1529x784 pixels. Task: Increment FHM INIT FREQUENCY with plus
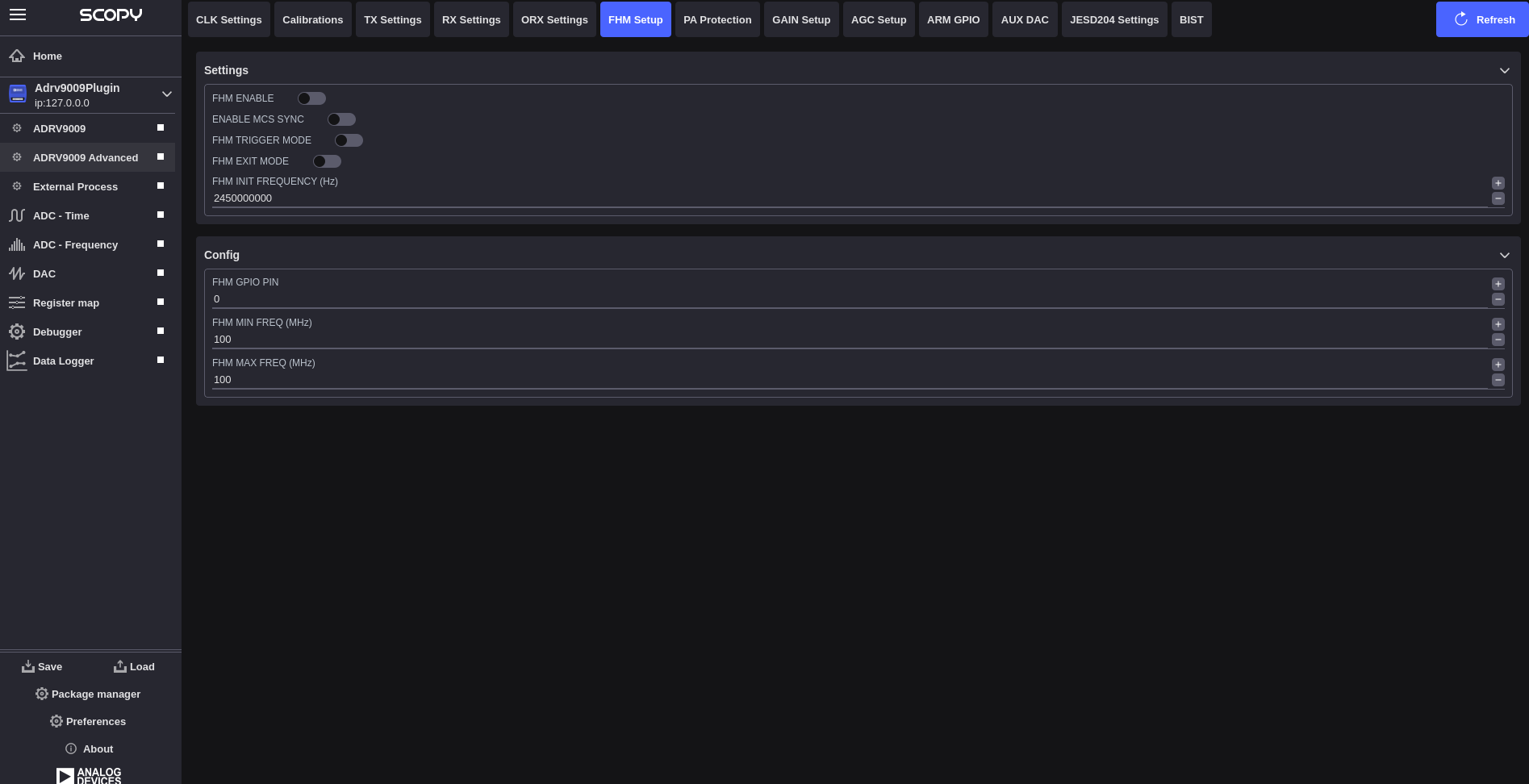tap(1498, 183)
